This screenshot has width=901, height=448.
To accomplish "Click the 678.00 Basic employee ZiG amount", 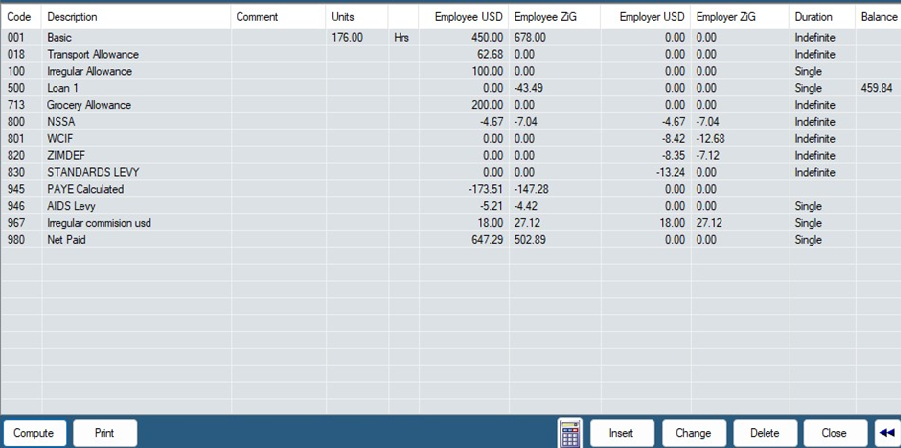I will tap(530, 38).
